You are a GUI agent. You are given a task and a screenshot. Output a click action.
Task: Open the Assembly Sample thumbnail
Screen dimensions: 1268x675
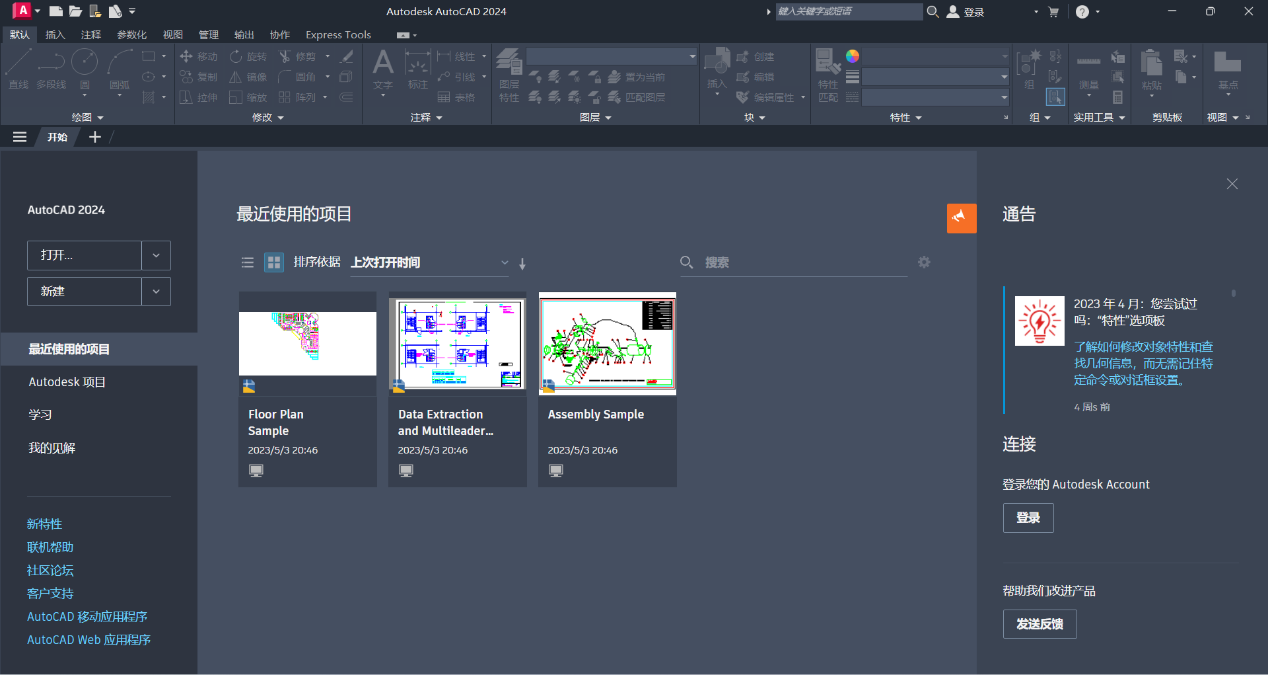click(607, 343)
